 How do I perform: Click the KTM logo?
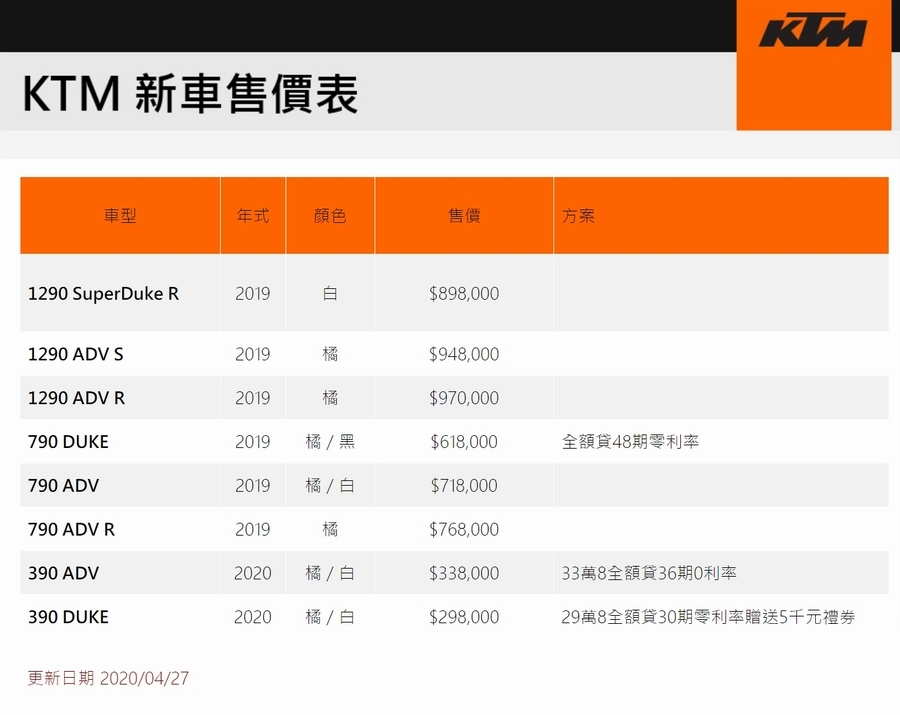tap(812, 32)
